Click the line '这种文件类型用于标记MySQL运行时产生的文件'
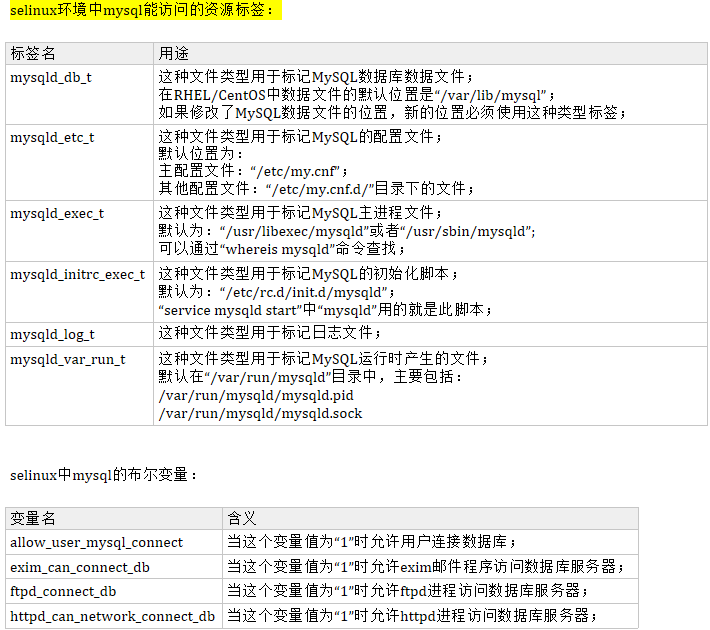Screen dimensions: 710x630 tap(323, 359)
